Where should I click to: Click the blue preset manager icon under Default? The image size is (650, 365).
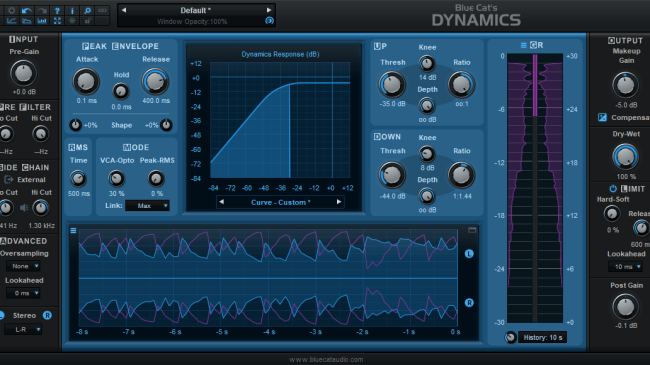269,20
